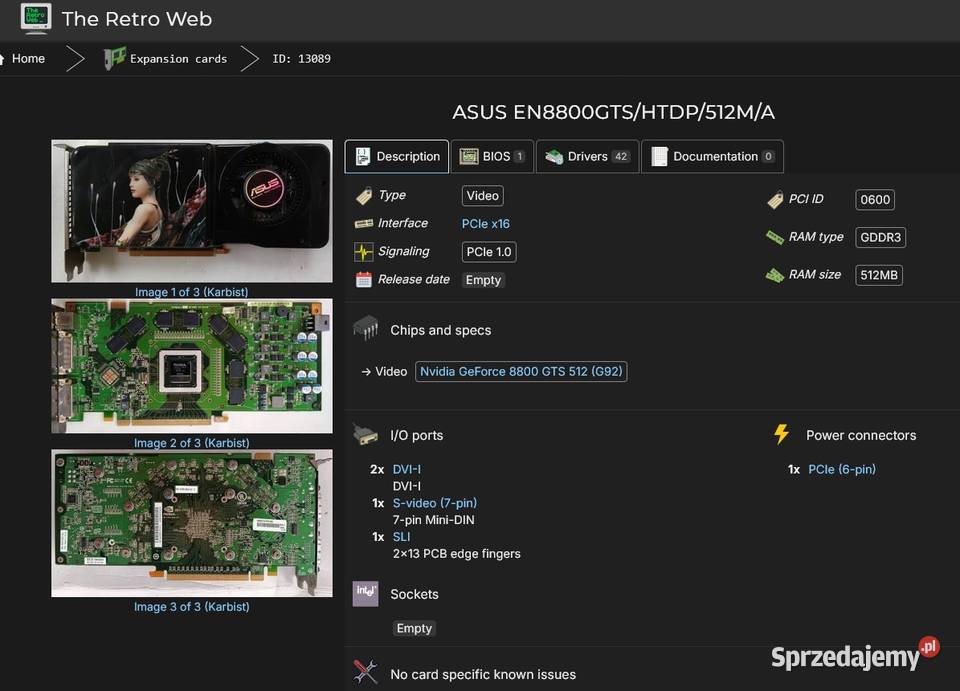Click the PCI ID tag icon
Image resolution: width=960 pixels, height=691 pixels.
[x=775, y=200]
